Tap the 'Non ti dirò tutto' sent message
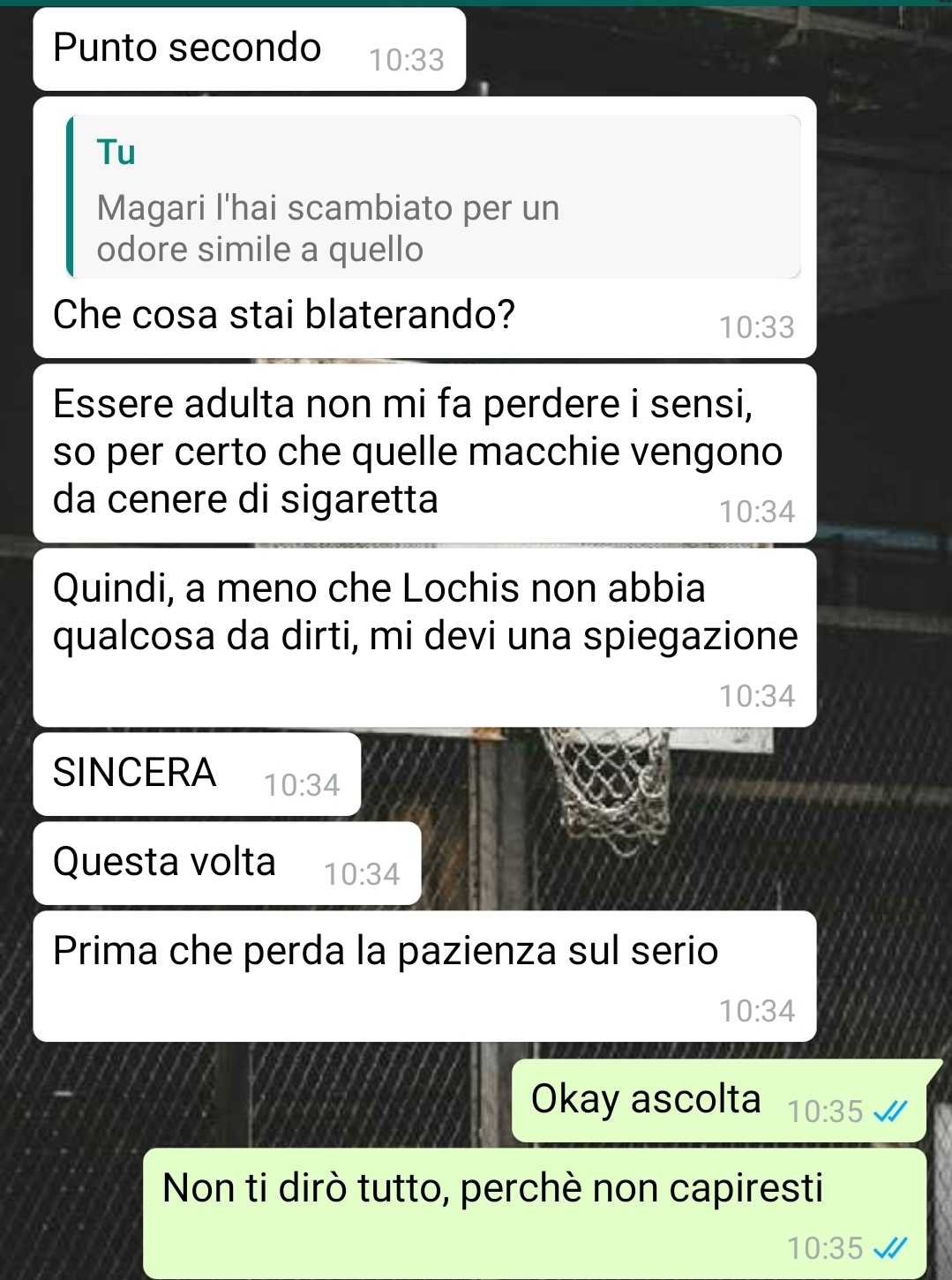This screenshot has width=952, height=1280. tap(535, 1214)
